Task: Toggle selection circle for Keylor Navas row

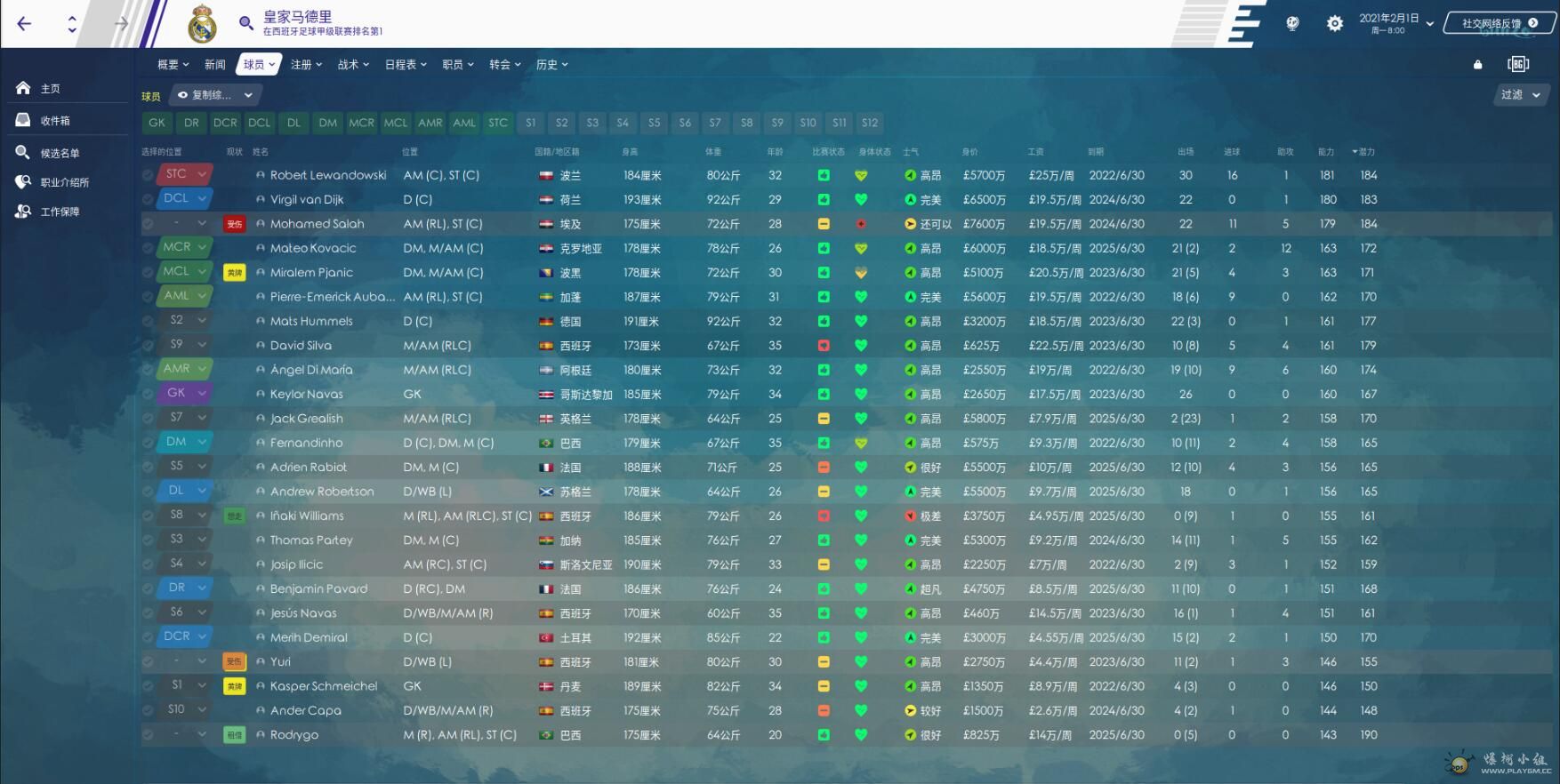Action: pos(148,394)
